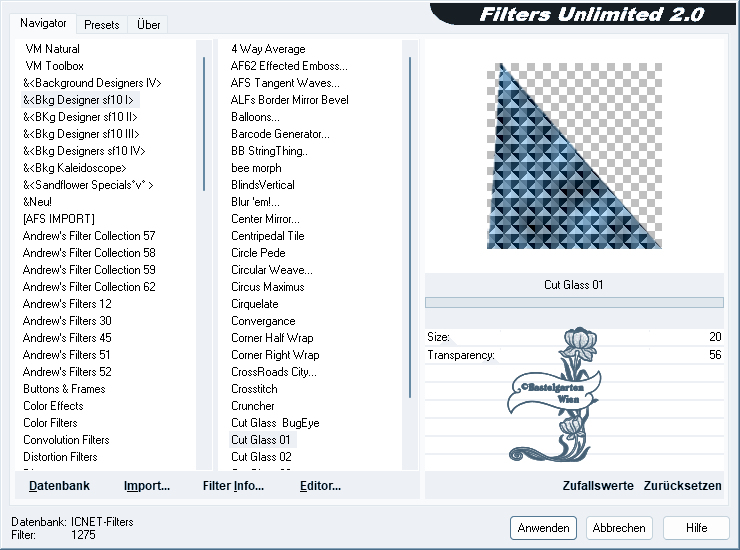Viewport: 740px width, 550px height.
Task: Choose the Center Mirror... filter
Action: click(x=265, y=219)
